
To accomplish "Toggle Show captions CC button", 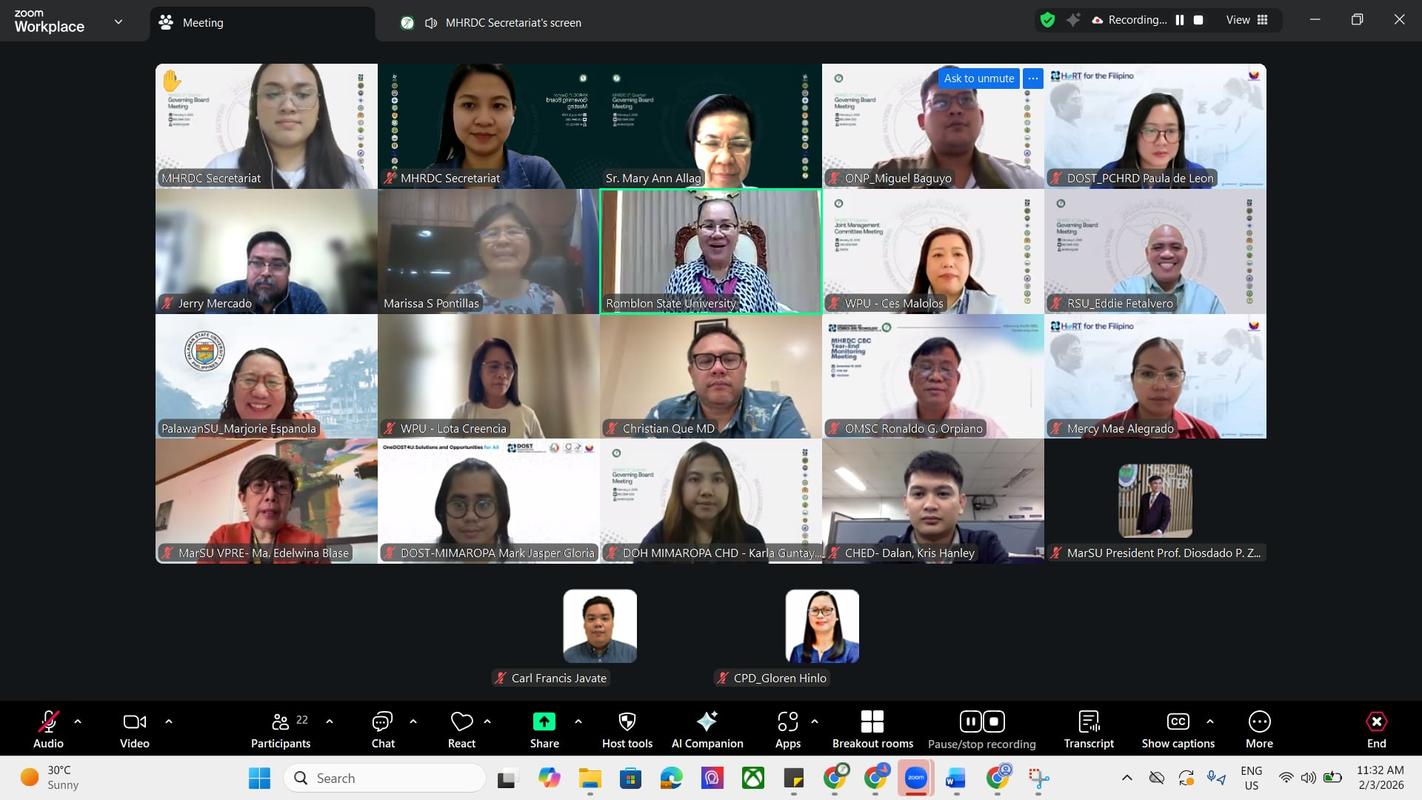I will [x=1178, y=729].
